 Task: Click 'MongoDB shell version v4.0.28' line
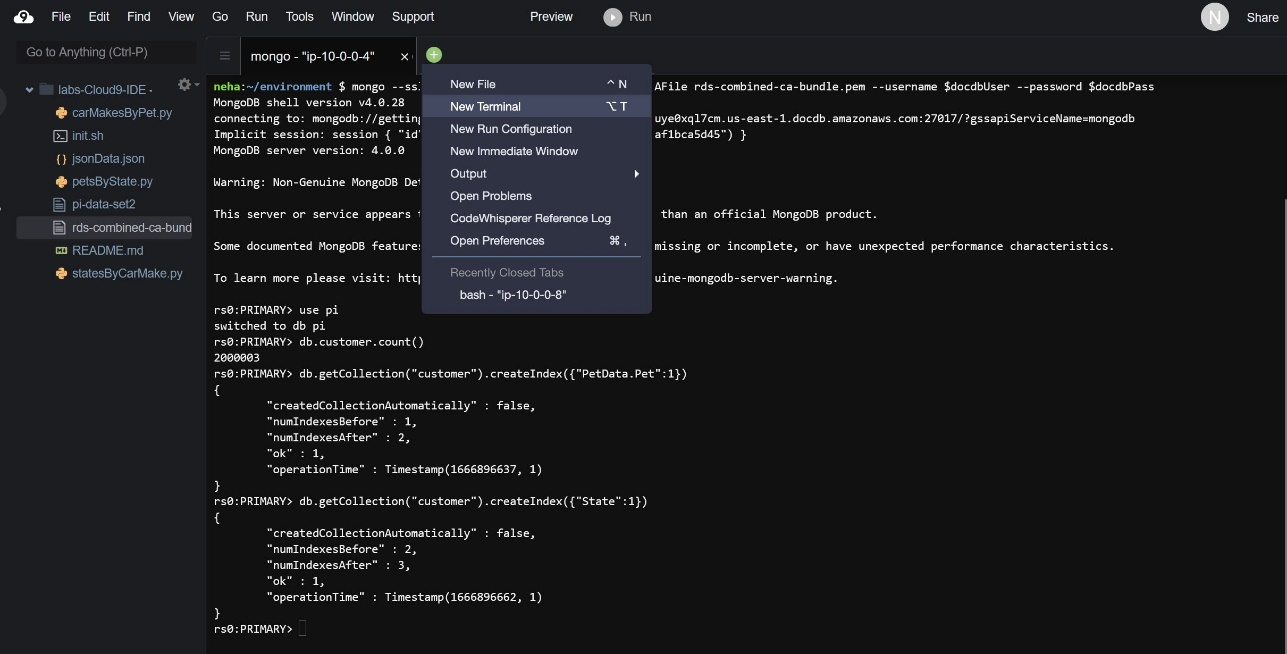pos(309,102)
